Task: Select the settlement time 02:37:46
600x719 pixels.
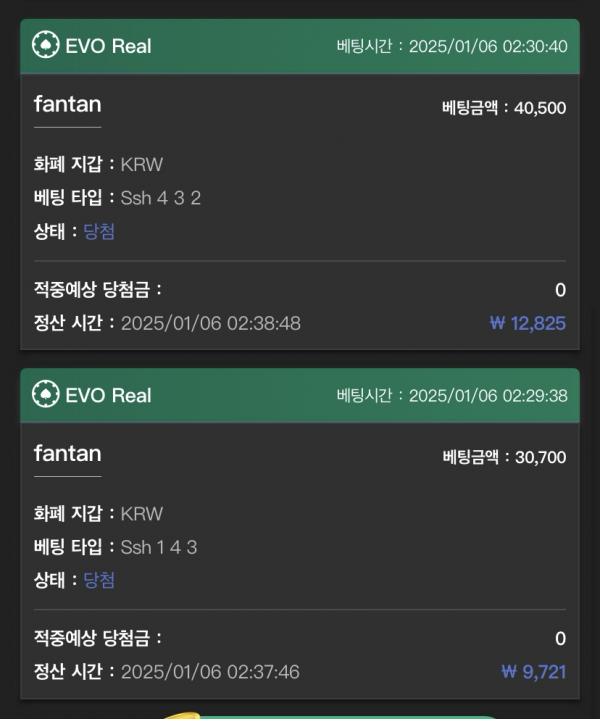Action: click(210, 672)
